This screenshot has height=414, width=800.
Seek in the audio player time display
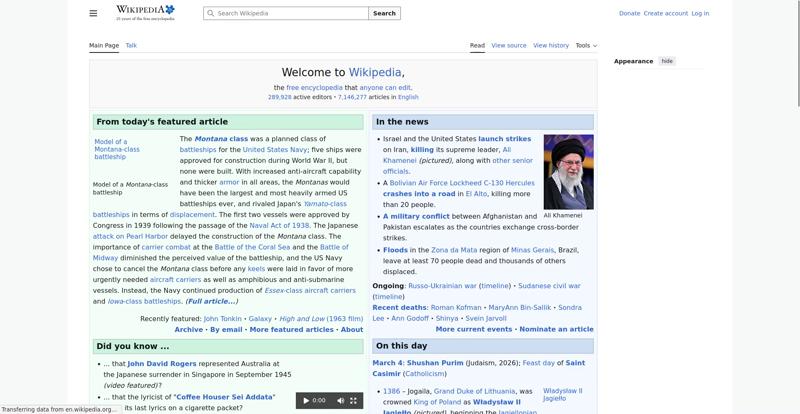click(320, 400)
